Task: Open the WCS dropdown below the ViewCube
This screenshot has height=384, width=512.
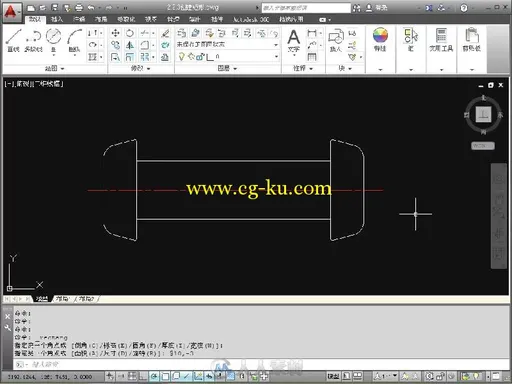Action: [x=482, y=146]
